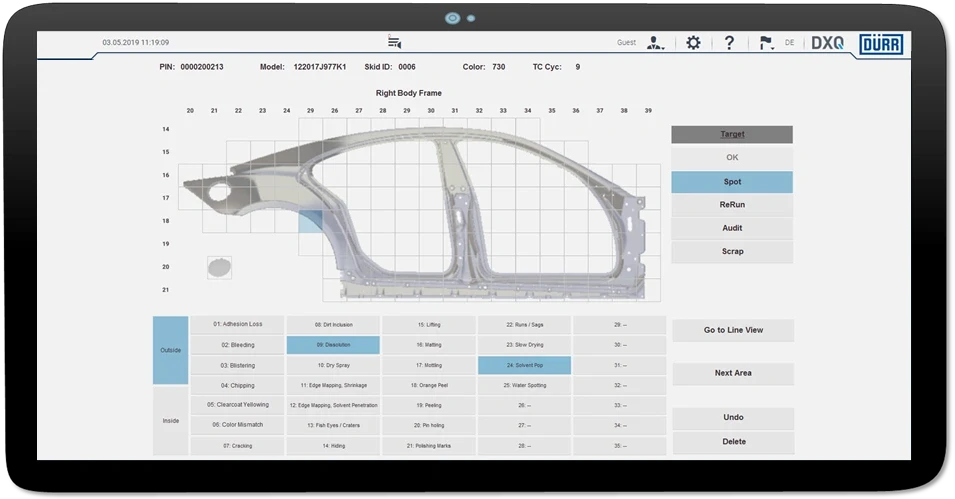Image resolution: width=955 pixels, height=499 pixels.
Task: Choose the Spot repair option
Action: [732, 182]
